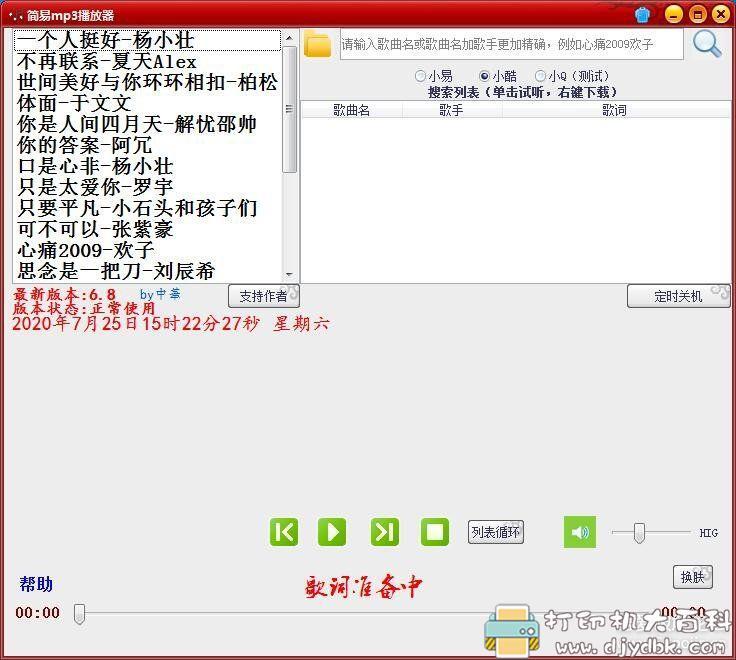The height and width of the screenshot is (660, 736).
Task: Toggle the 列表循环 play mode button
Action: 496,532
